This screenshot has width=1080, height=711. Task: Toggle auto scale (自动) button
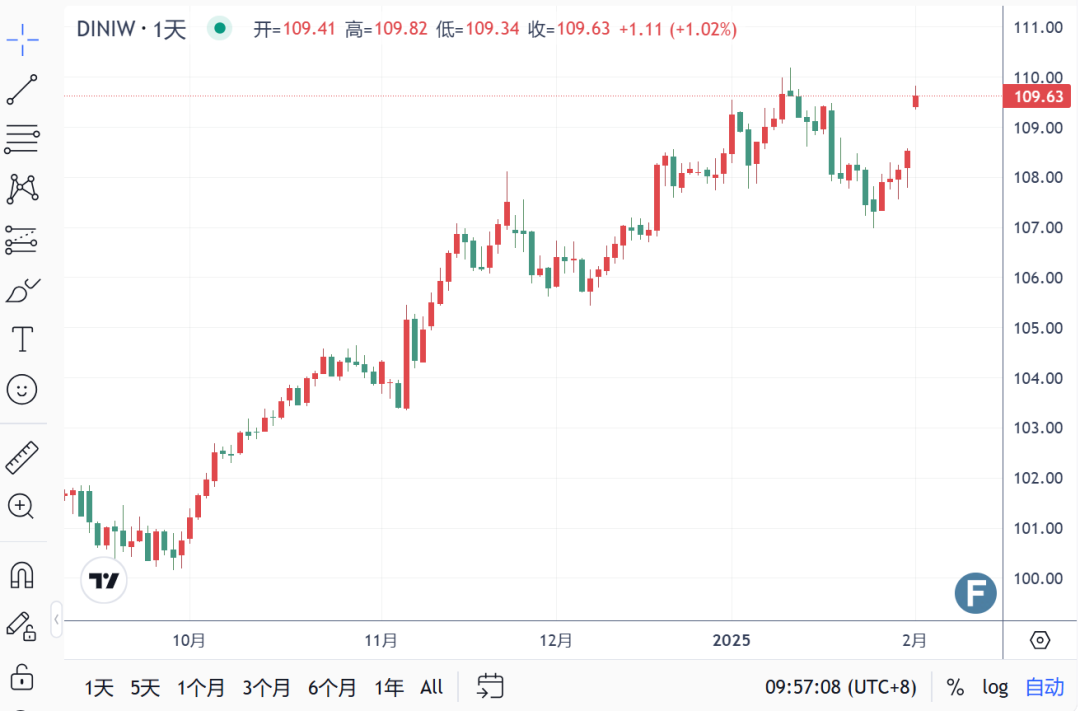point(1045,687)
